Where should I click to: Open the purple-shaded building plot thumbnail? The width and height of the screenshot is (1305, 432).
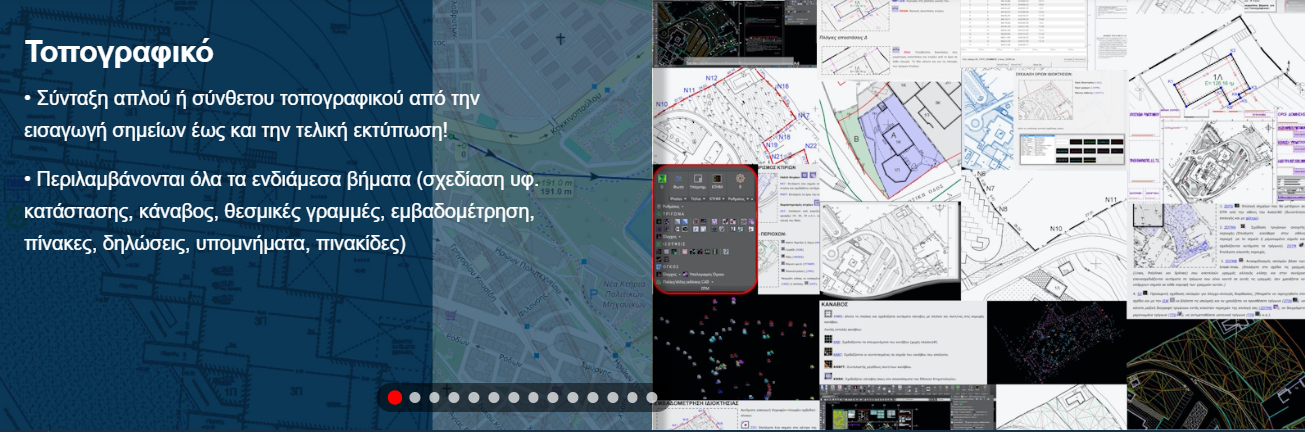pyautogui.click(x=890, y=140)
